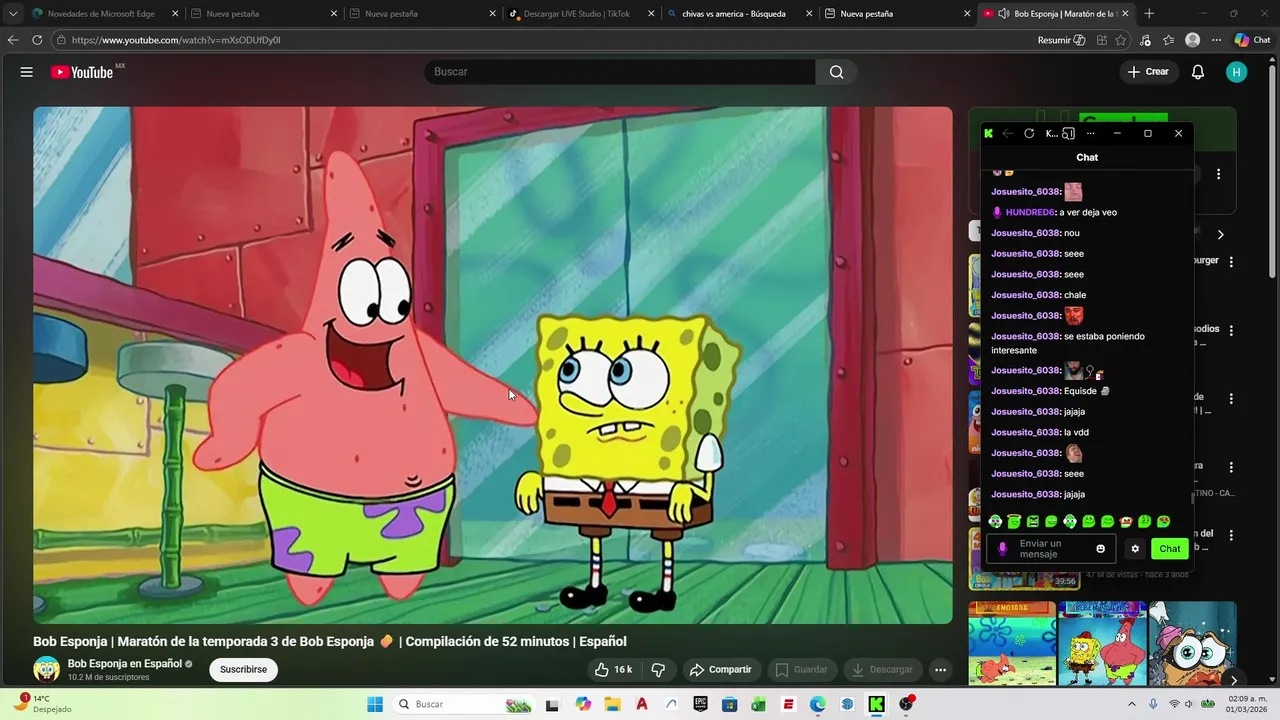
Task: Click the Suscribirse button
Action: pos(243,670)
